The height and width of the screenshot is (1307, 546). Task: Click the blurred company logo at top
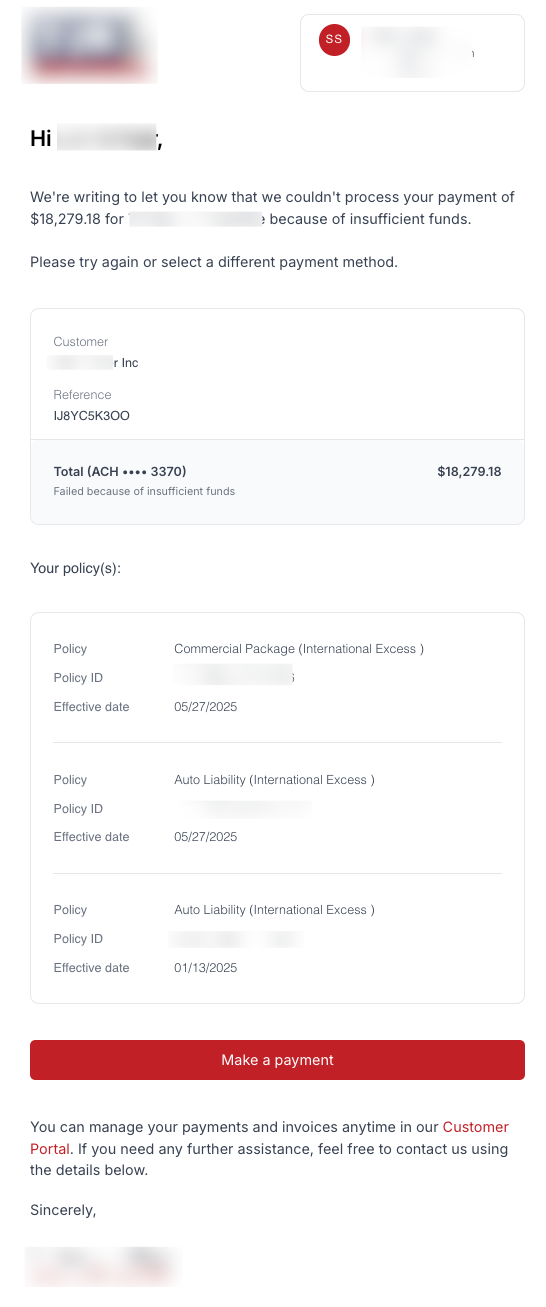90,45
